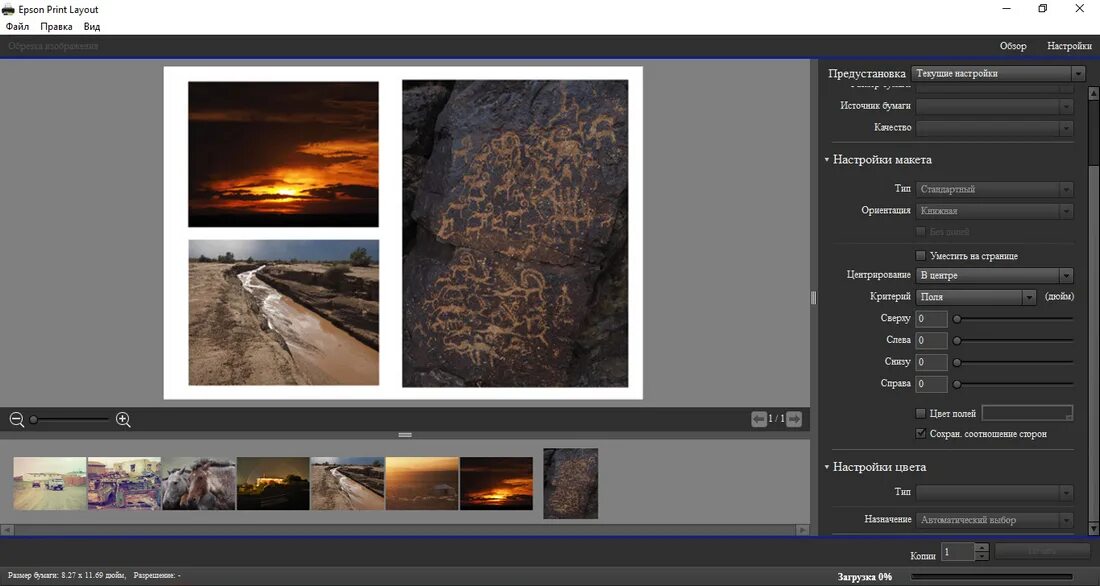1100x586 pixels.
Task: Click the 'Снизу' margin input field
Action: 932,362
